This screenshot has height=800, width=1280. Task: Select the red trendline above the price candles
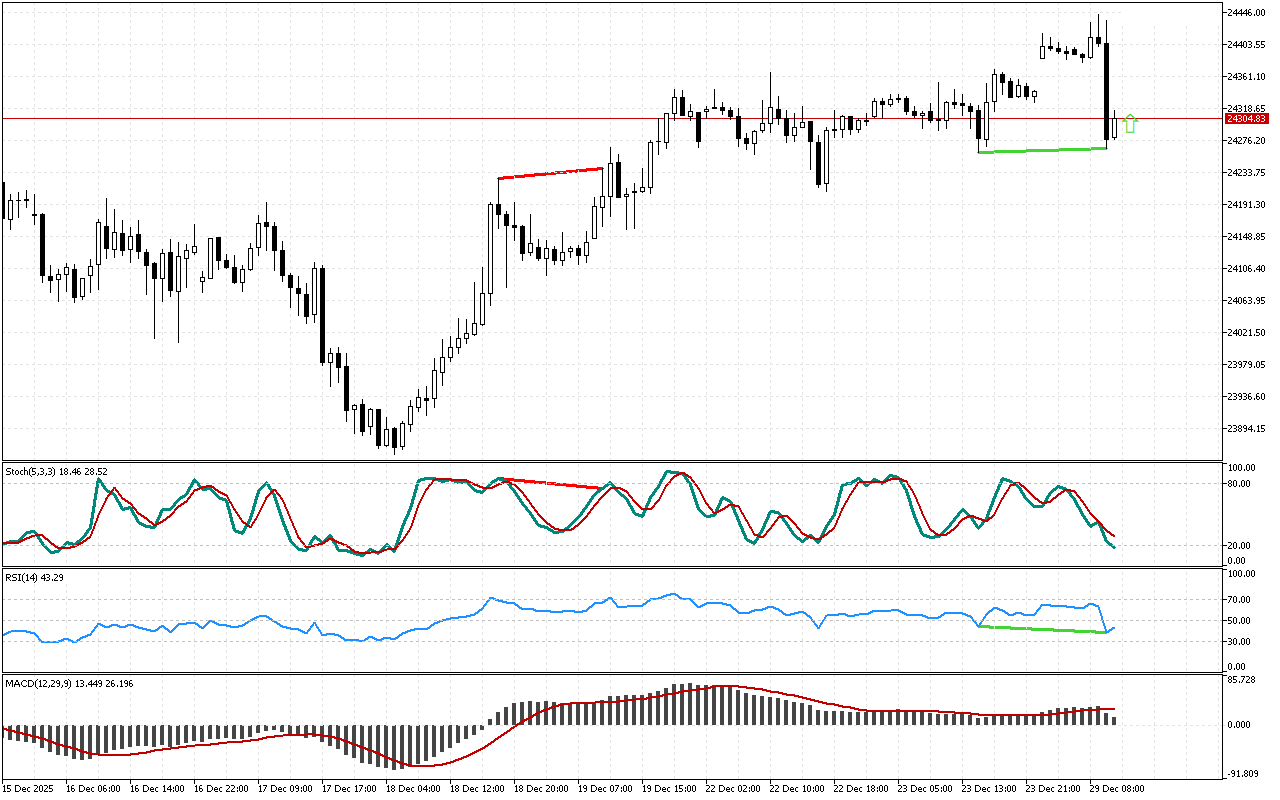click(551, 173)
